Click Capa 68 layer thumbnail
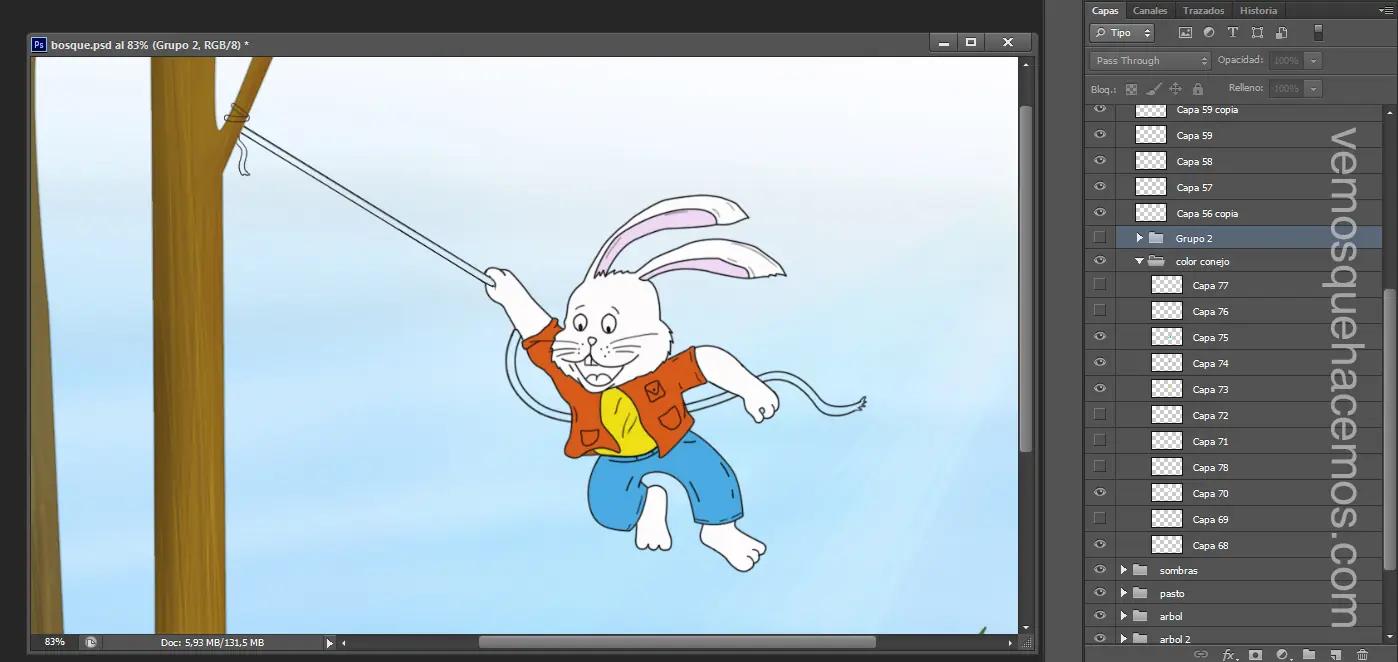 [1167, 545]
